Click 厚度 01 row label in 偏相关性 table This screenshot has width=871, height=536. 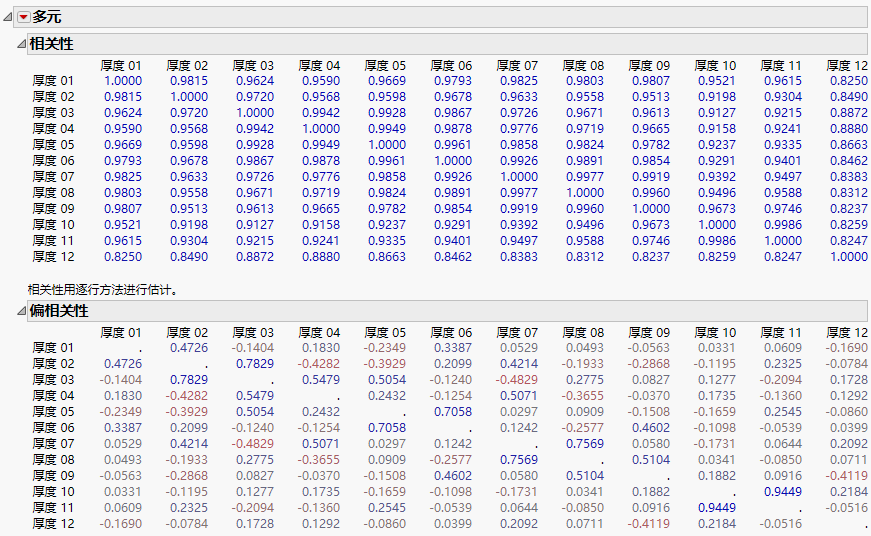53,348
